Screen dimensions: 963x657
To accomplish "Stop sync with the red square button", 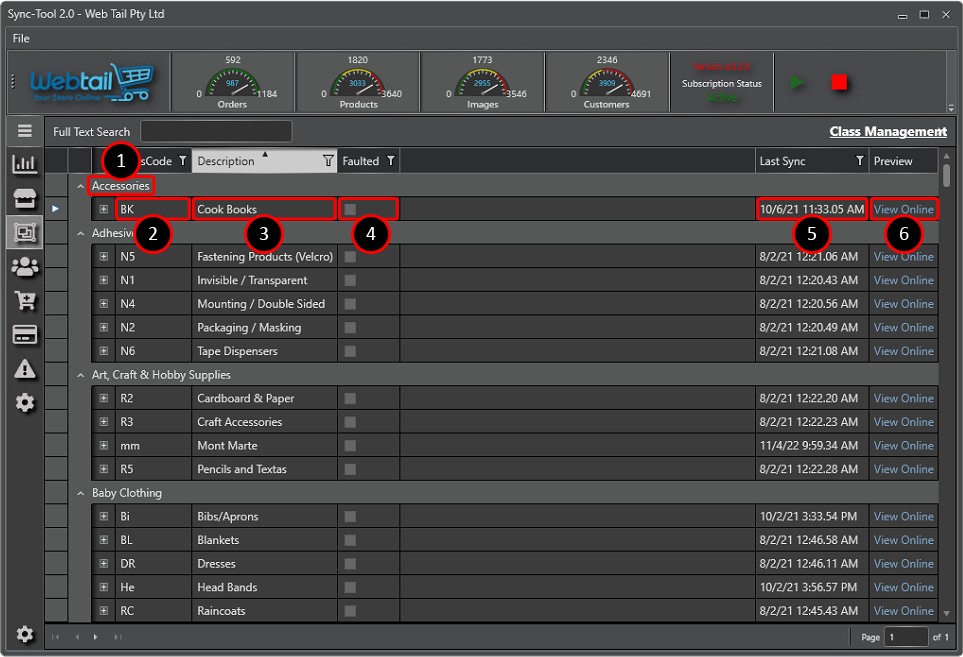I will coord(839,83).
